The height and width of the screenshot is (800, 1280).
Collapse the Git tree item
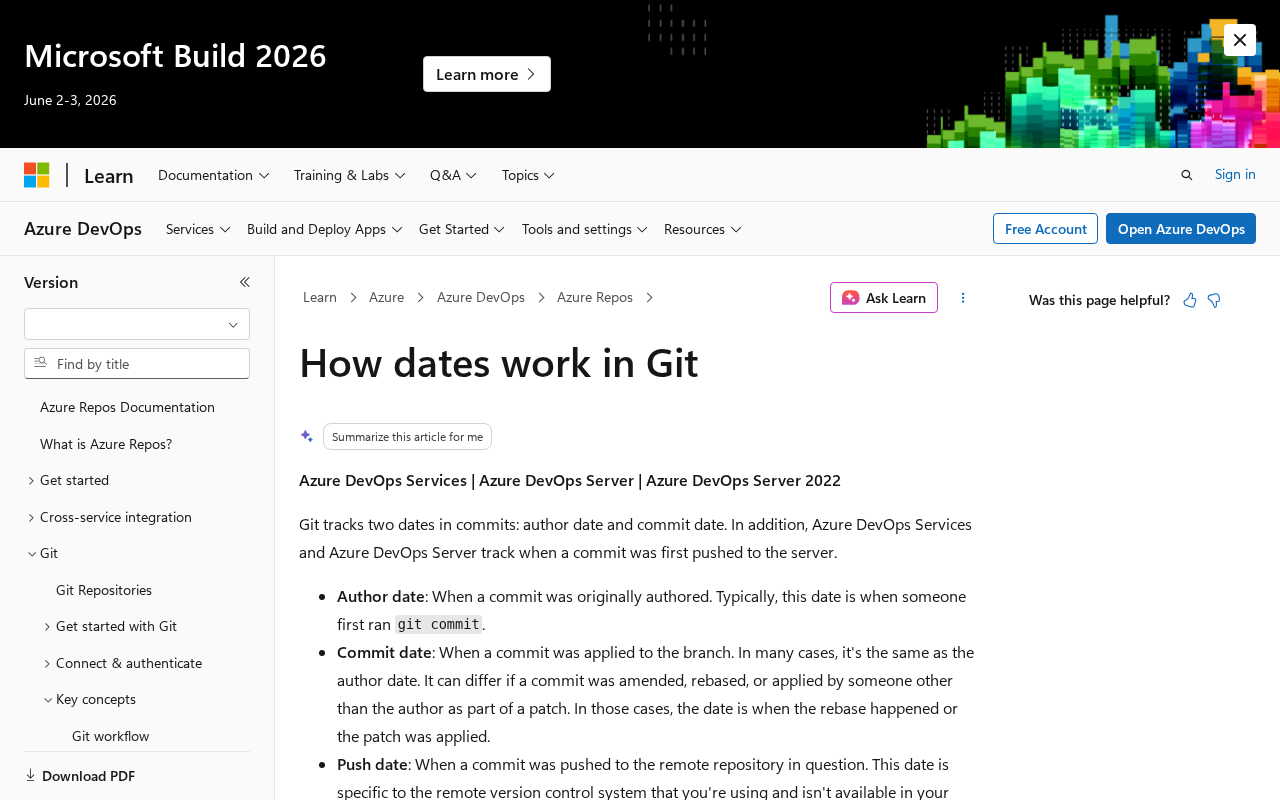(42, 553)
